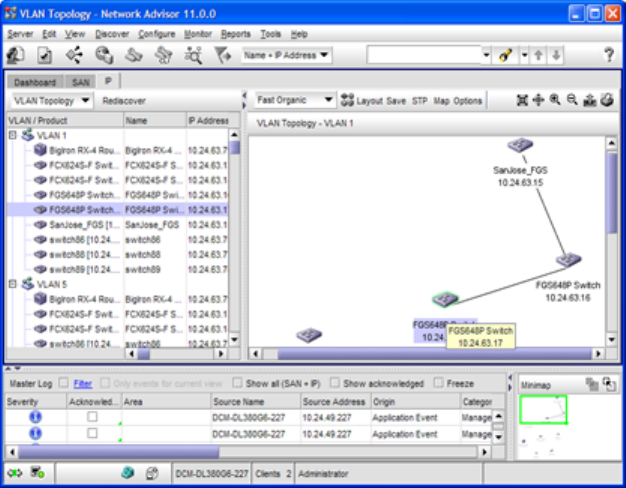This screenshot has height=488, width=626.
Task: Click the connection status icon in status bar
Action: coord(15,473)
